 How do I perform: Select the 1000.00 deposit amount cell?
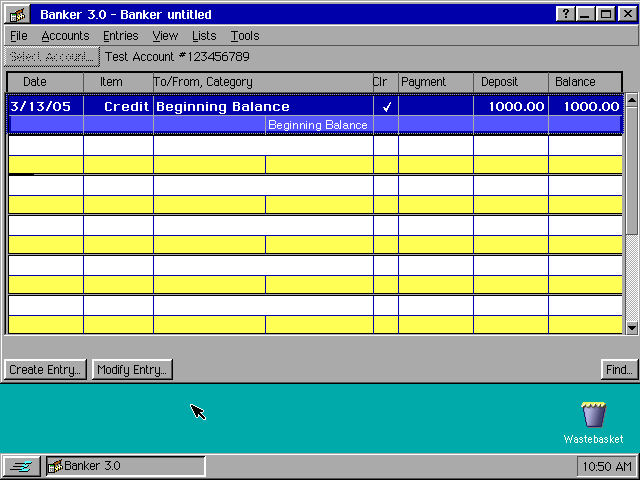coord(511,107)
